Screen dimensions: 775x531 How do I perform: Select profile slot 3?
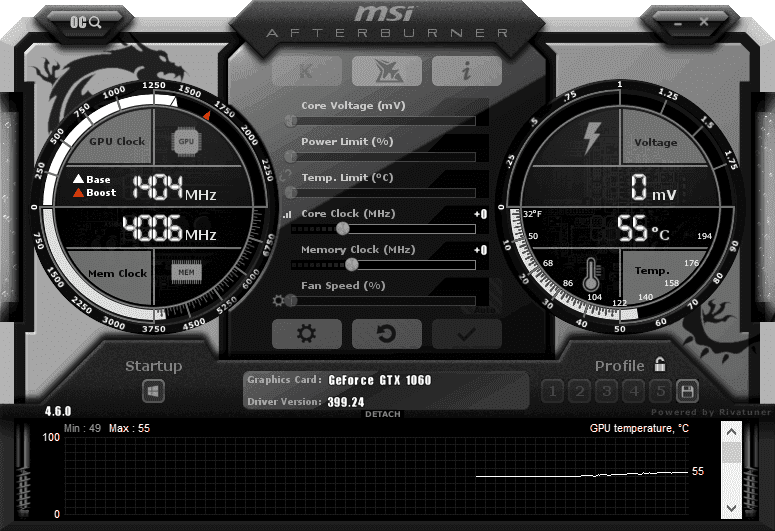(x=606, y=392)
